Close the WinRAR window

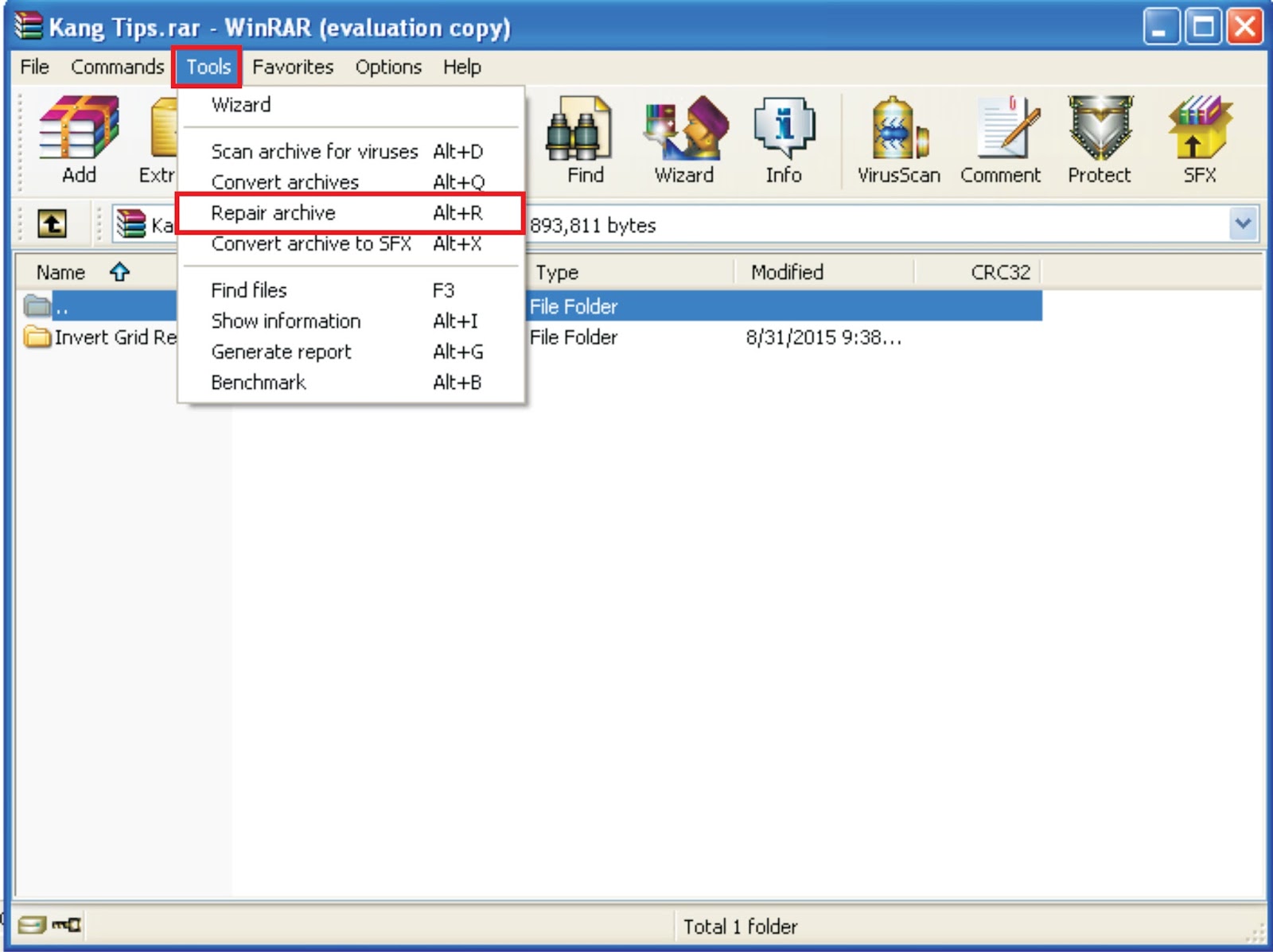point(1244,27)
